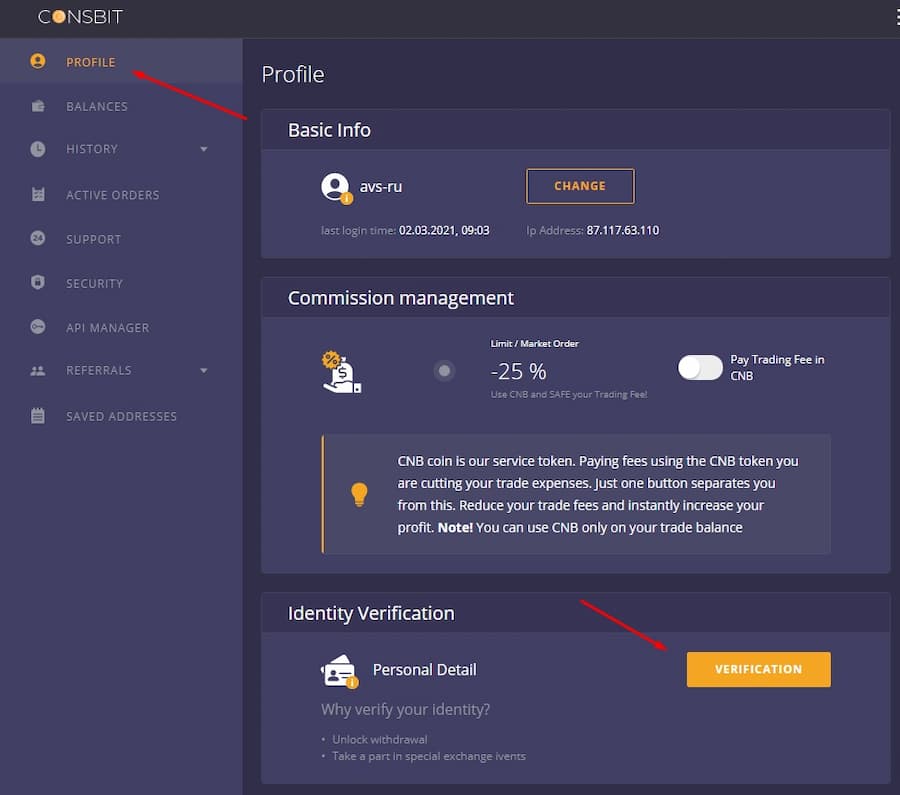Image resolution: width=900 pixels, height=795 pixels.
Task: Click the CNB coin service token note
Action: point(598,494)
